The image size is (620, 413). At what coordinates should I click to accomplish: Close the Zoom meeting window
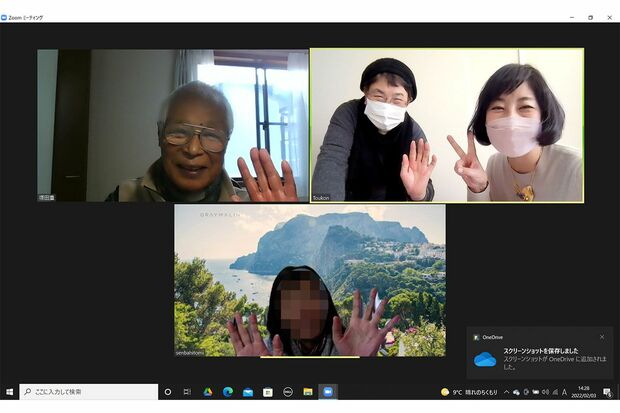609,17
